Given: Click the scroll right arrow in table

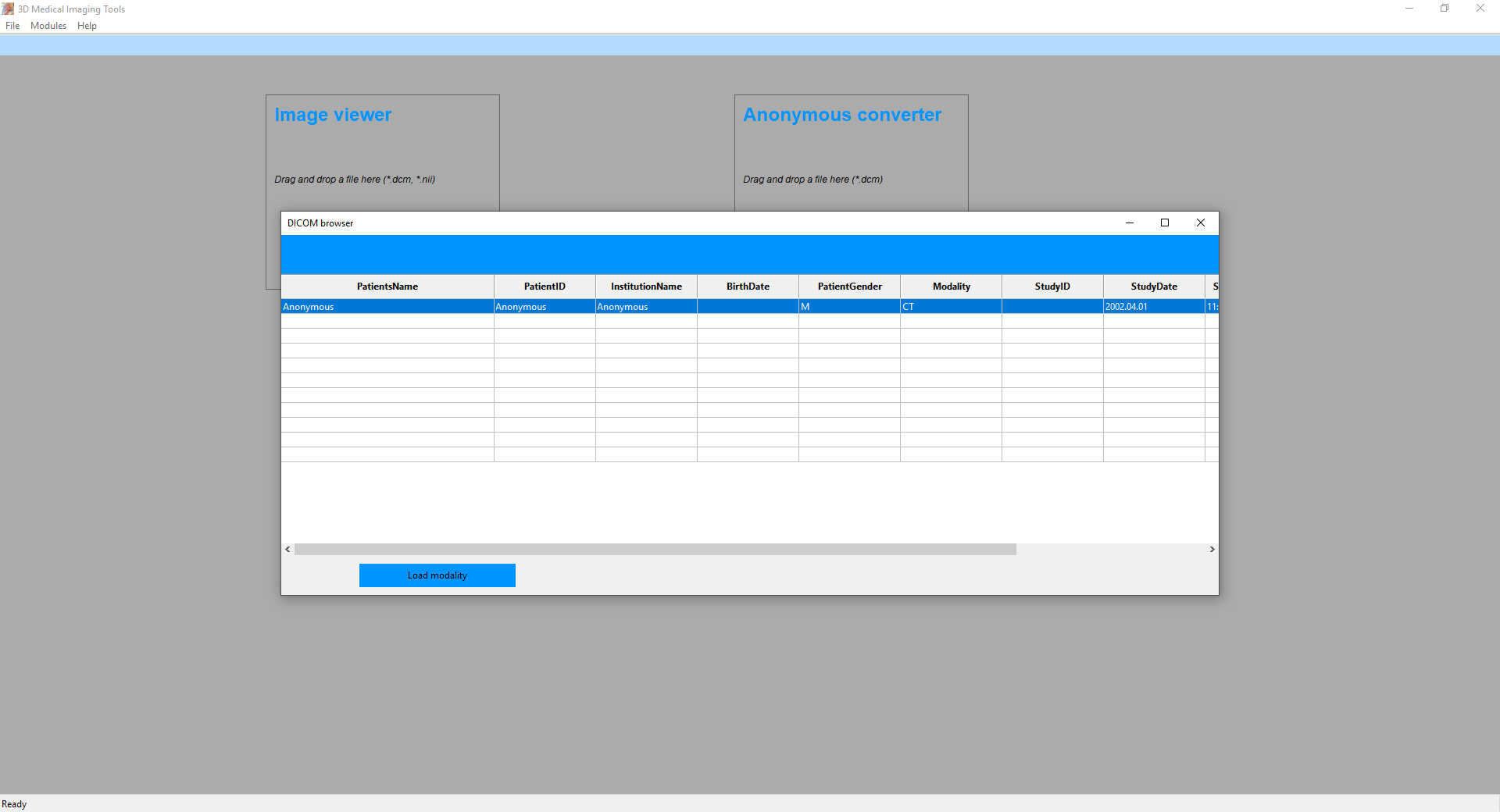Looking at the screenshot, I should tap(1212, 550).
